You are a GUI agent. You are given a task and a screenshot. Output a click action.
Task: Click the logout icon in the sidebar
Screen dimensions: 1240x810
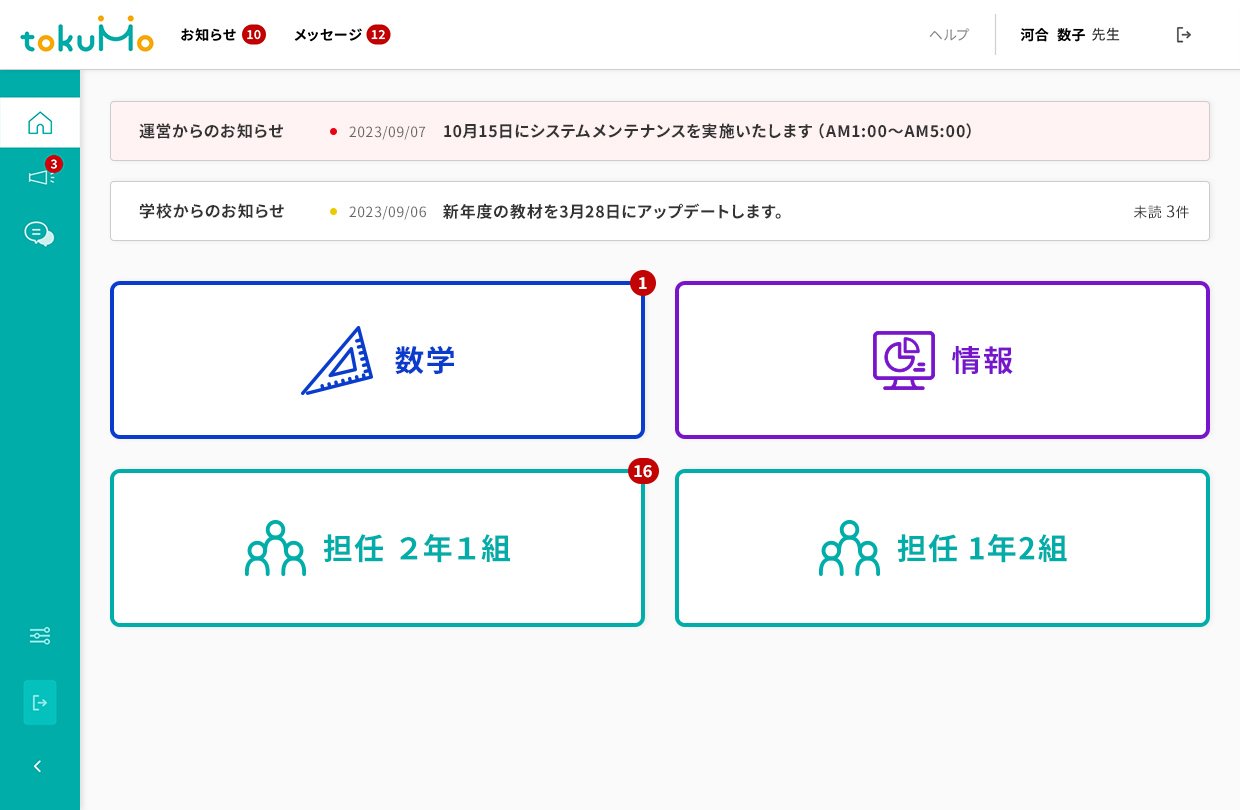[x=40, y=702]
